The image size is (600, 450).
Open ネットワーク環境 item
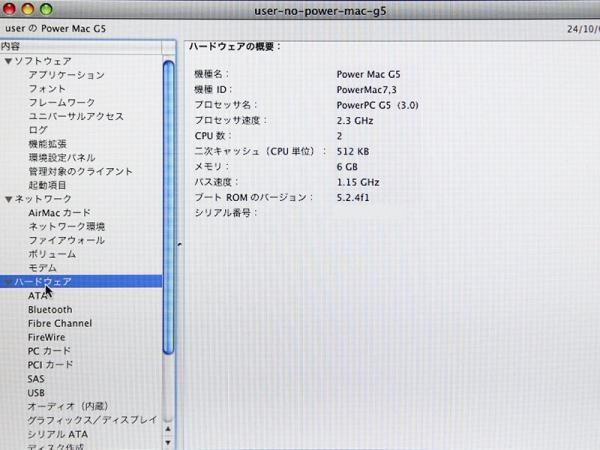(x=67, y=227)
